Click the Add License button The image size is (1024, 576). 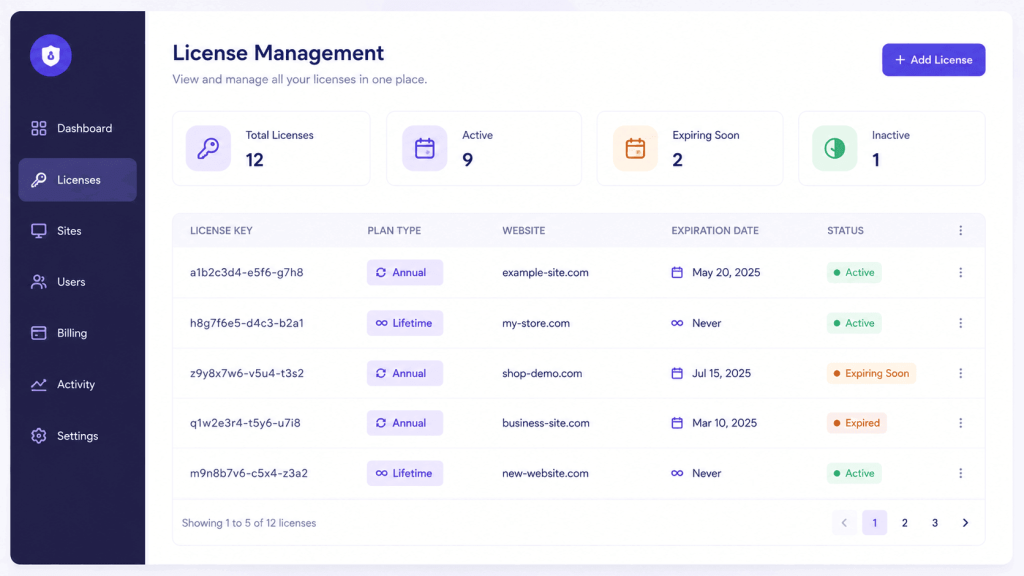click(x=933, y=60)
